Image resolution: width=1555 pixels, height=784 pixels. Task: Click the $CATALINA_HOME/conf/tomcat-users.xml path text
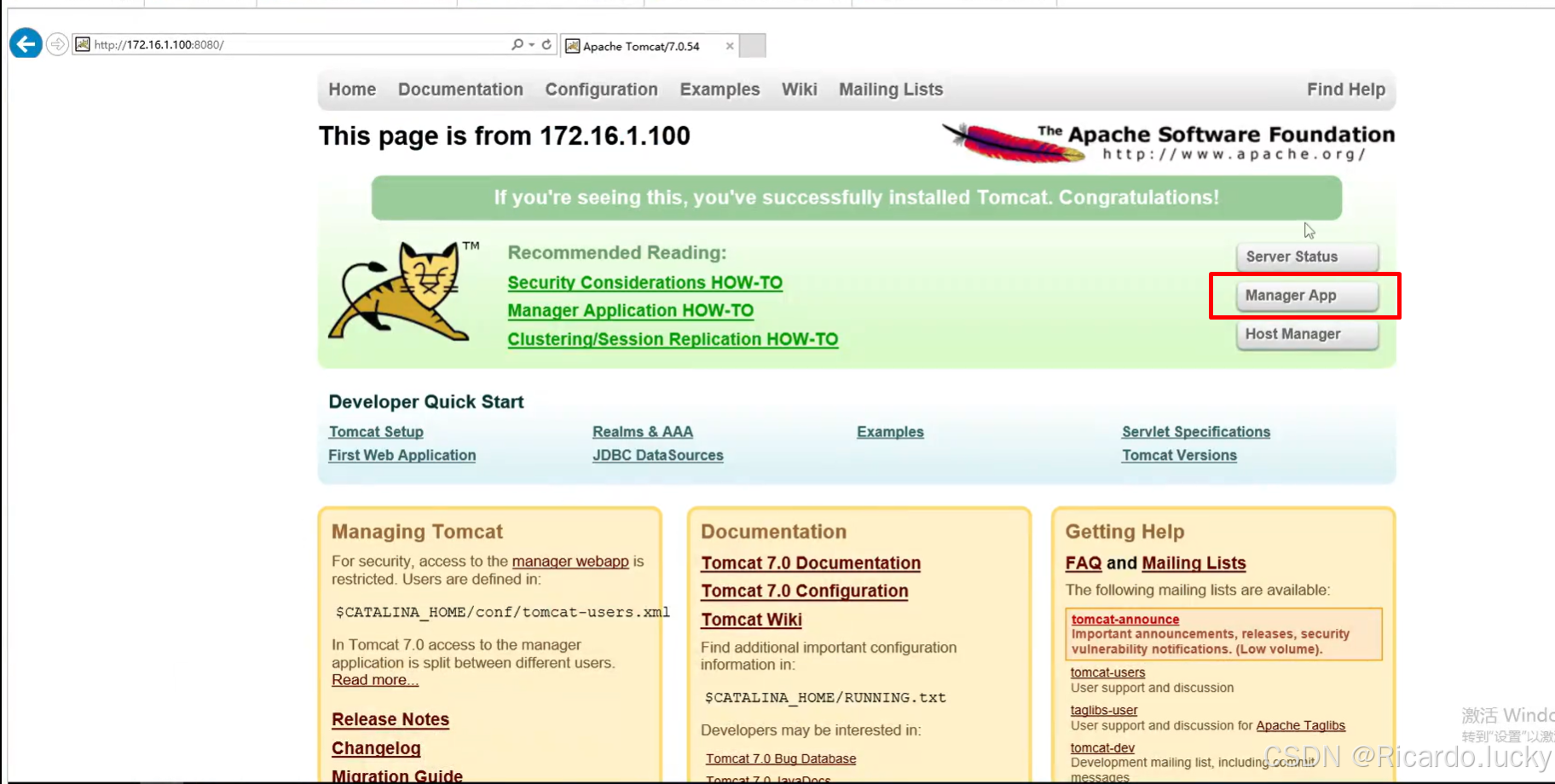(503, 612)
